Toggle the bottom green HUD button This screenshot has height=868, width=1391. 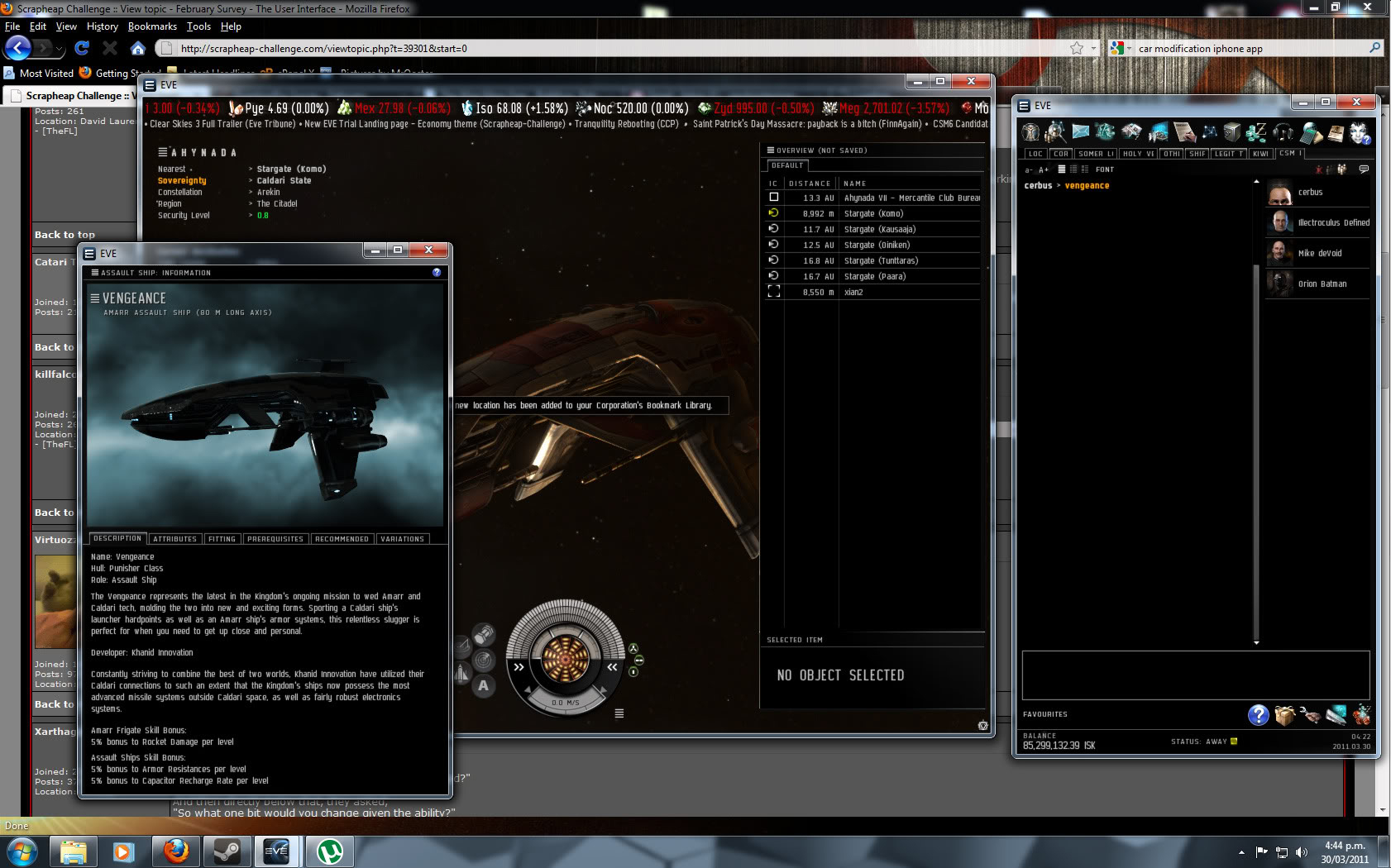[x=633, y=672]
